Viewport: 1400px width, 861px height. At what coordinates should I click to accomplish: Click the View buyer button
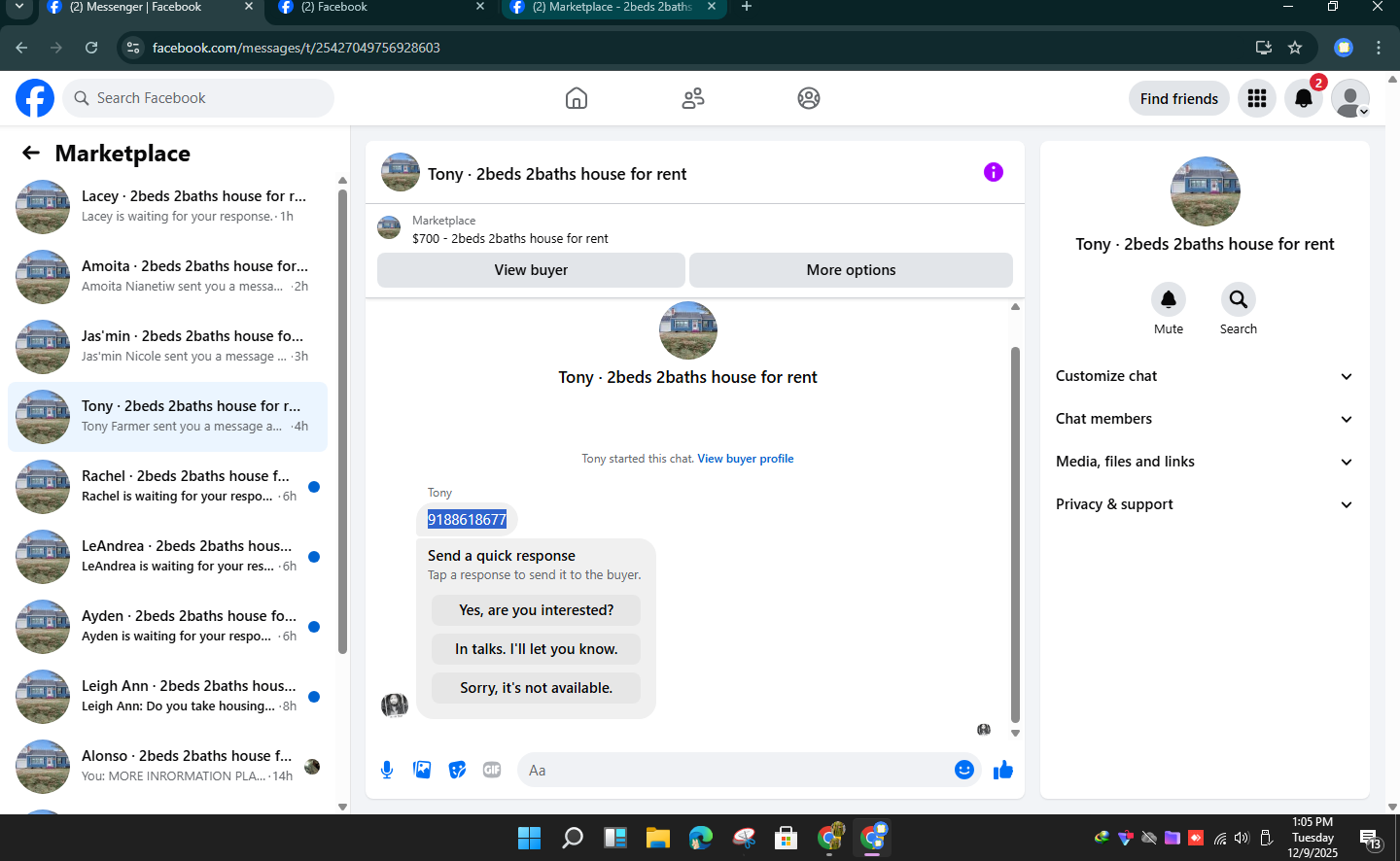coord(531,270)
